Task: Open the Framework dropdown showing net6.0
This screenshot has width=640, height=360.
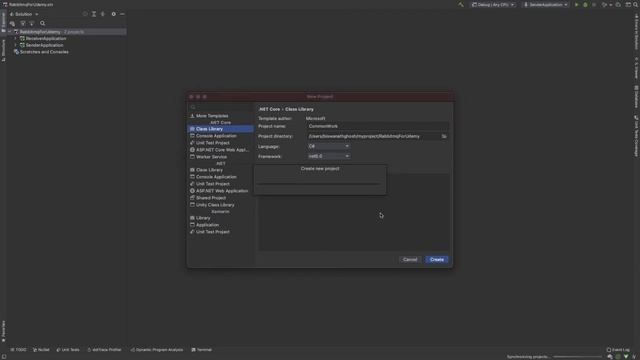Action: tap(329, 156)
